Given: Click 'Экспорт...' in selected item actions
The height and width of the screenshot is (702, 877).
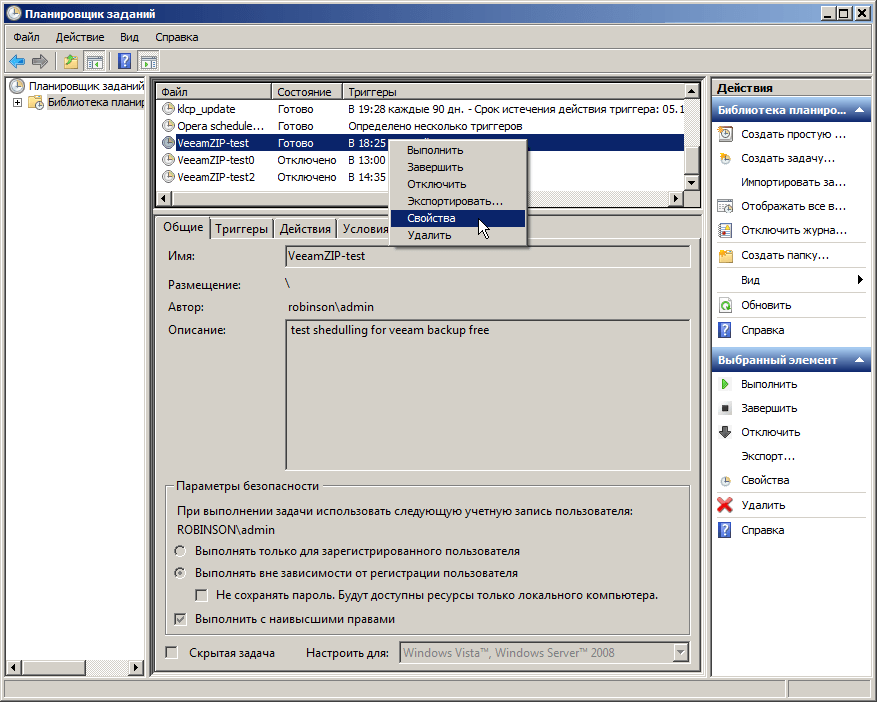Looking at the screenshot, I should point(767,456).
